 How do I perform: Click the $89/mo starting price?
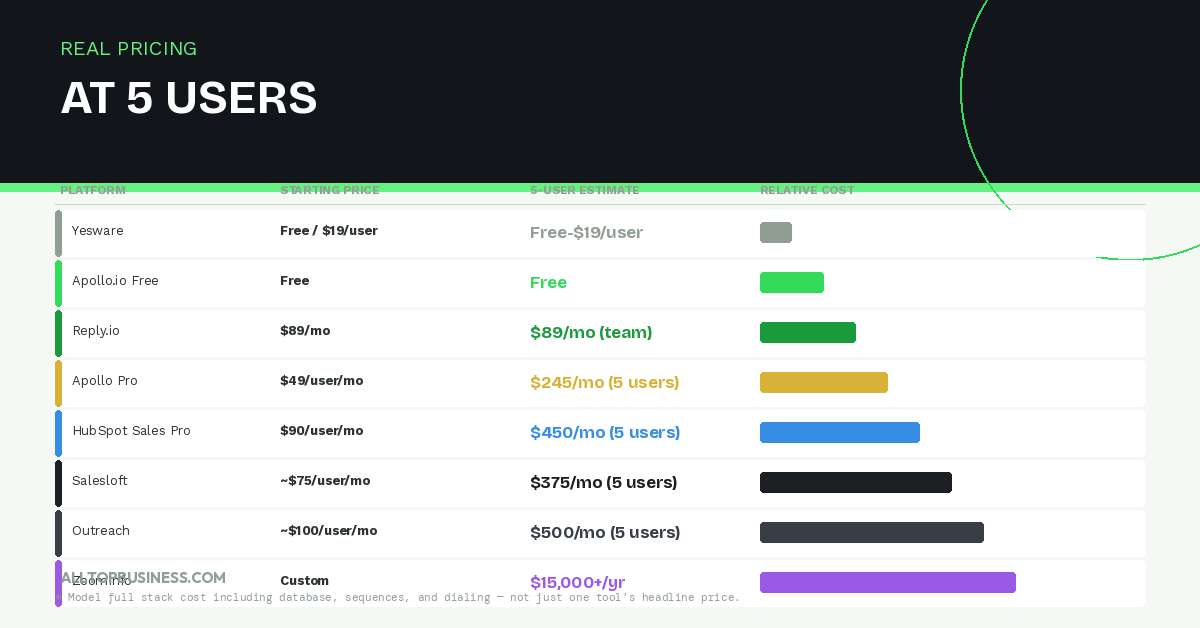[305, 331]
